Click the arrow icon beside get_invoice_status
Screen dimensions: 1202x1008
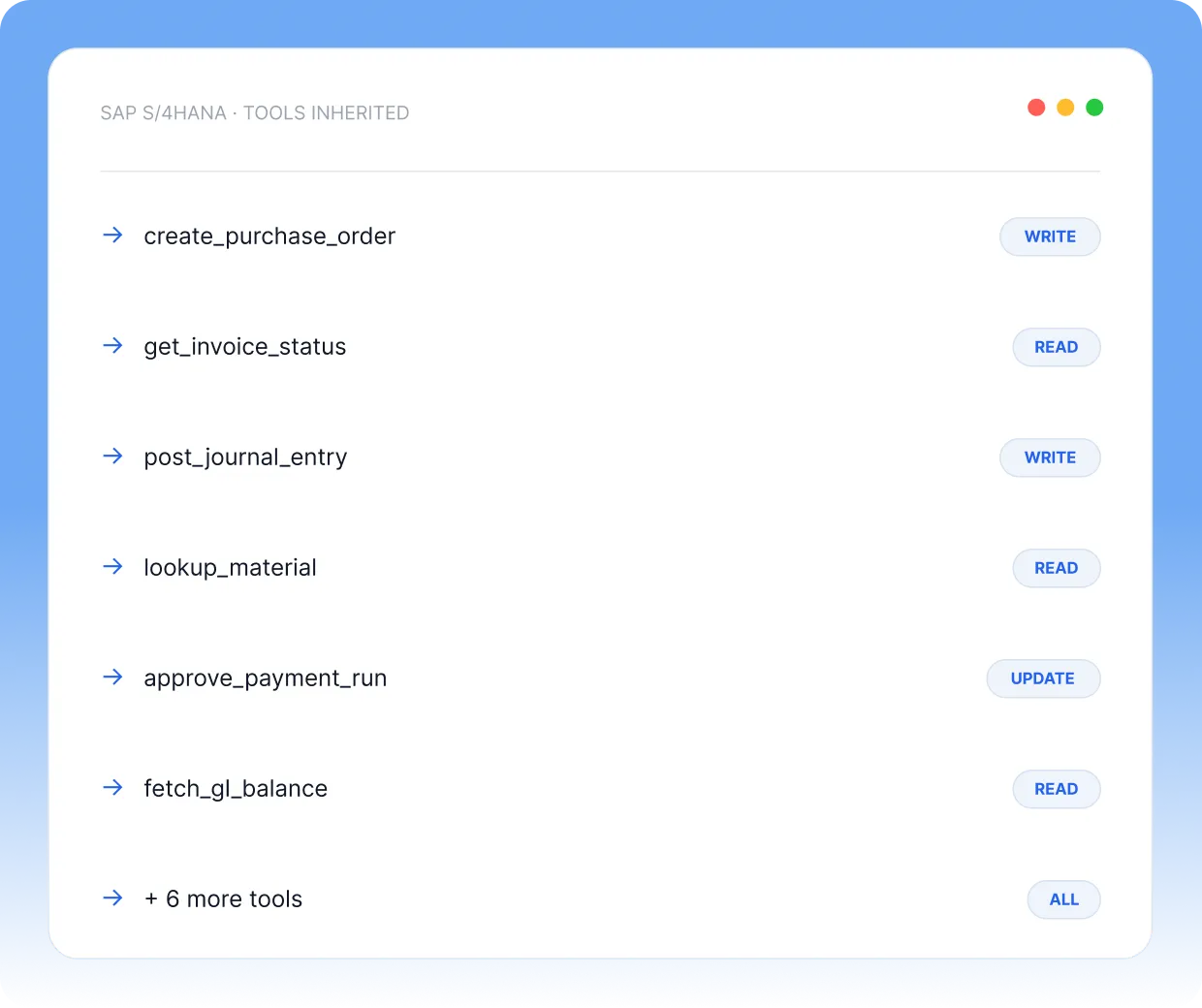pyautogui.click(x=112, y=345)
